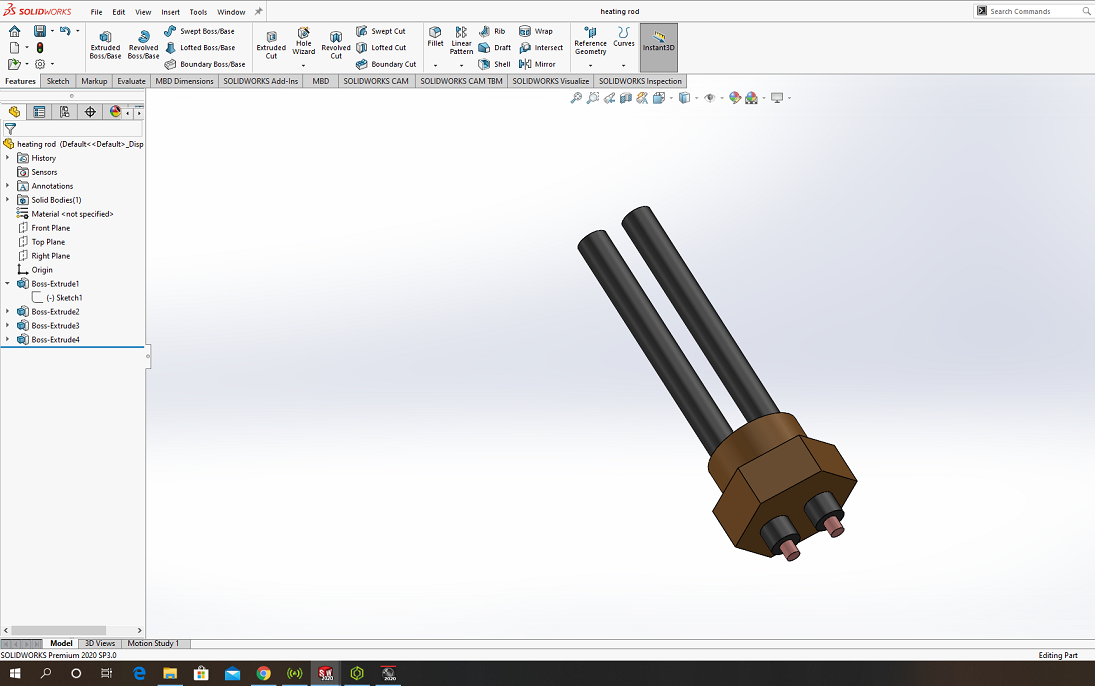Toggle Instant3D mode

click(x=659, y=48)
